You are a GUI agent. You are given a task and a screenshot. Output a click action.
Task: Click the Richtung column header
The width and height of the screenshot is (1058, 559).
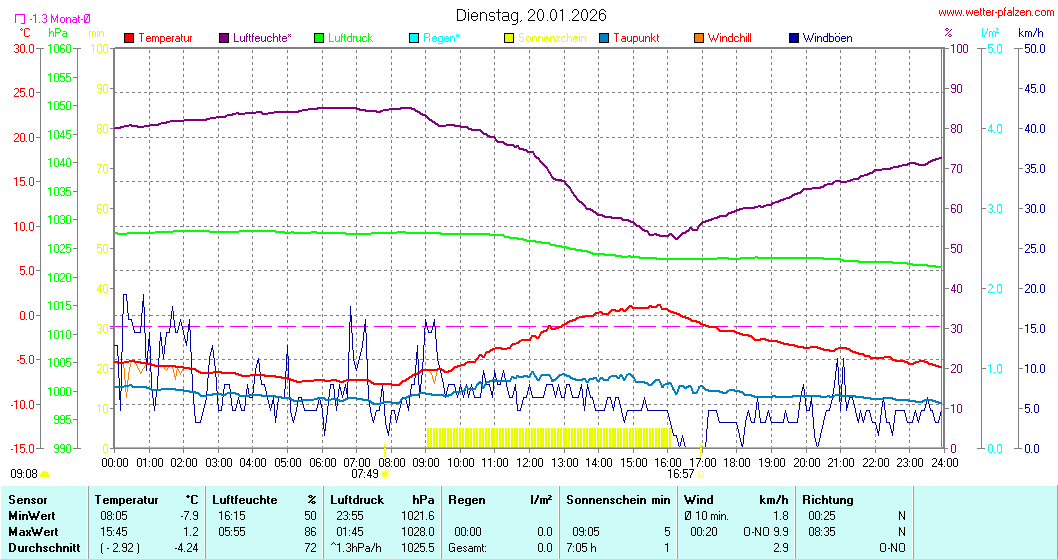(x=828, y=499)
